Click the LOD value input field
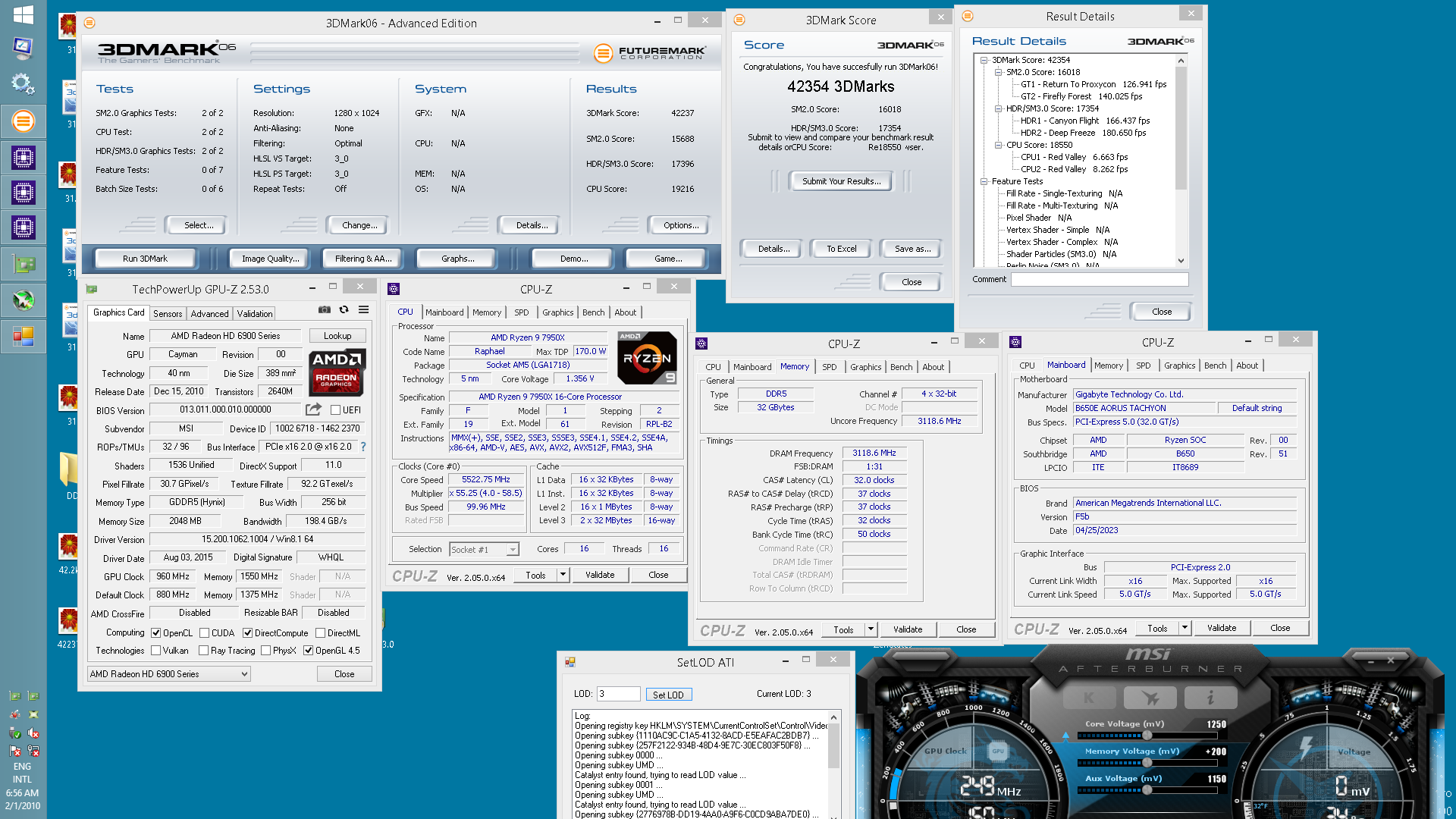Screen dimensions: 1456x819 [619, 694]
